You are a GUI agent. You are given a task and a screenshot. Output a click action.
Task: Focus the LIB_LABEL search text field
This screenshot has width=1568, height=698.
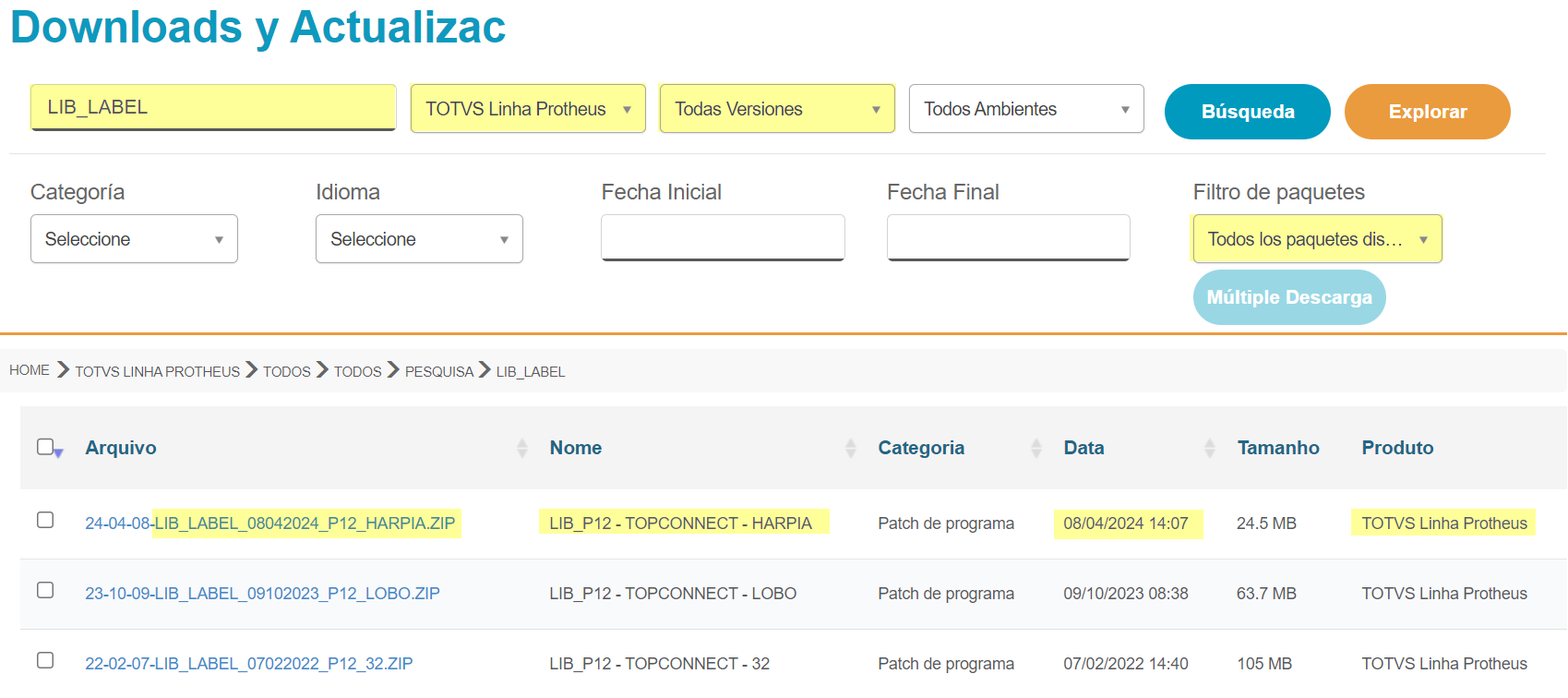pos(213,107)
